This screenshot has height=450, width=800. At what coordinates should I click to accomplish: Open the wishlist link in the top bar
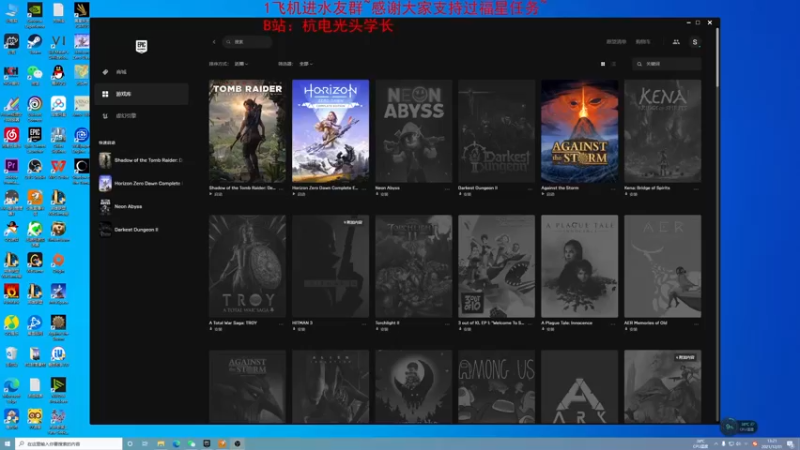[x=616, y=42]
